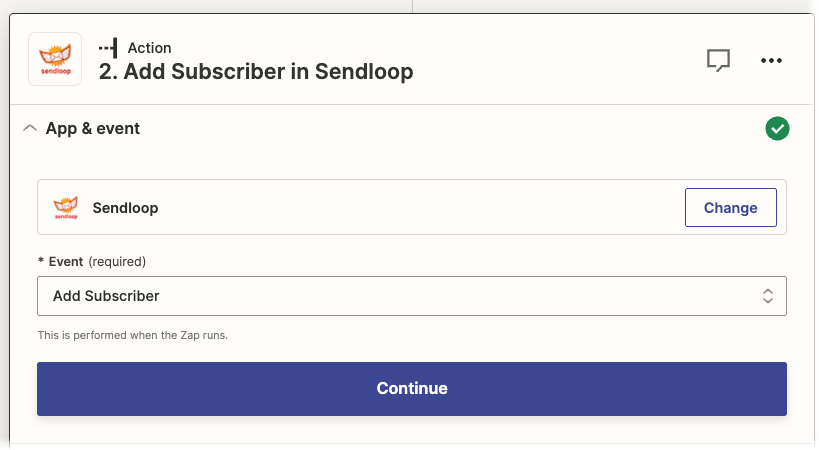This screenshot has height=450, width=819.
Task: Click the Action step type icon
Action: pyautogui.click(x=108, y=48)
